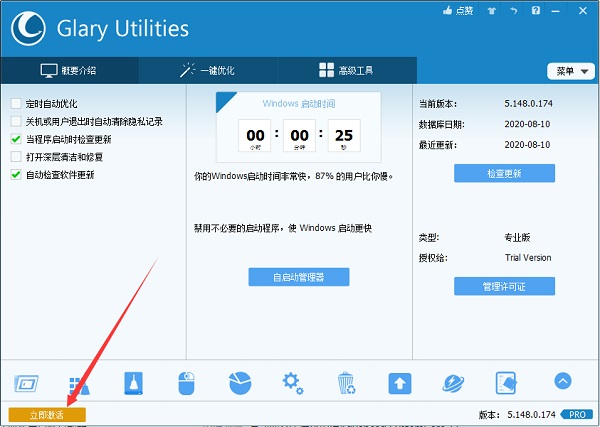Launch the registry cleaner grid-broom icon
This screenshot has height=427, width=600.
tap(80, 386)
